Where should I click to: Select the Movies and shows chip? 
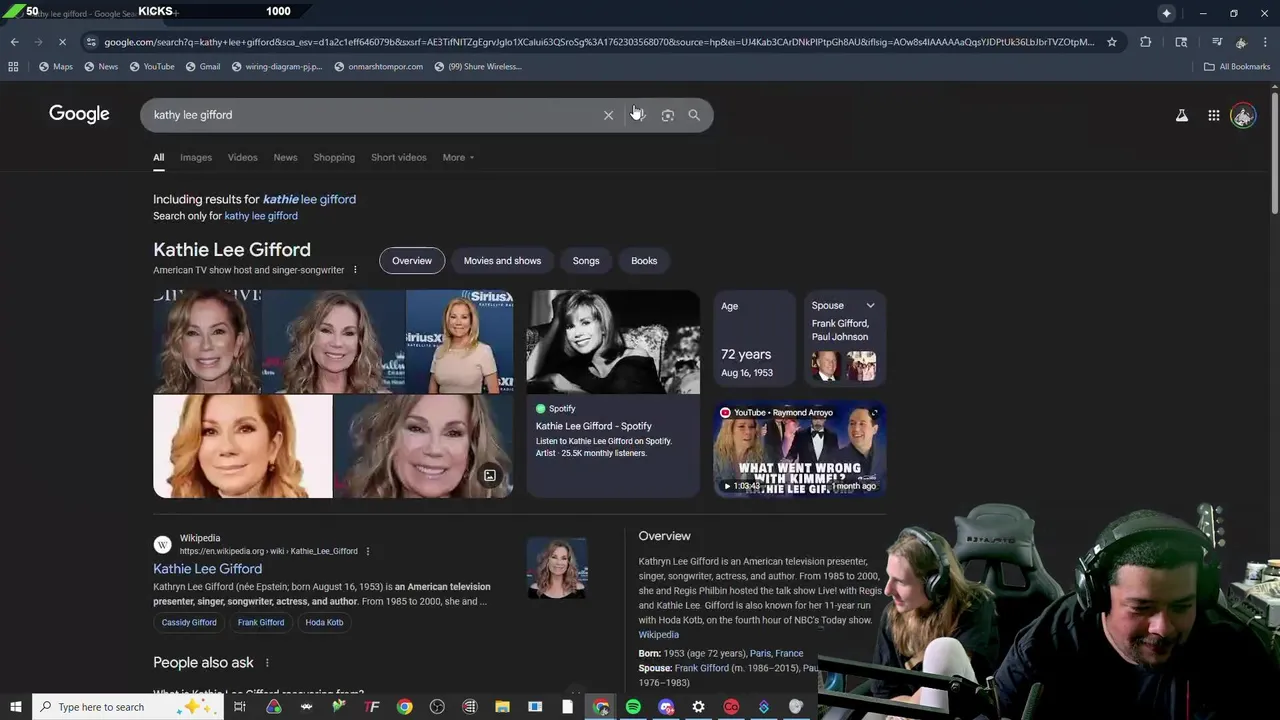tap(502, 261)
